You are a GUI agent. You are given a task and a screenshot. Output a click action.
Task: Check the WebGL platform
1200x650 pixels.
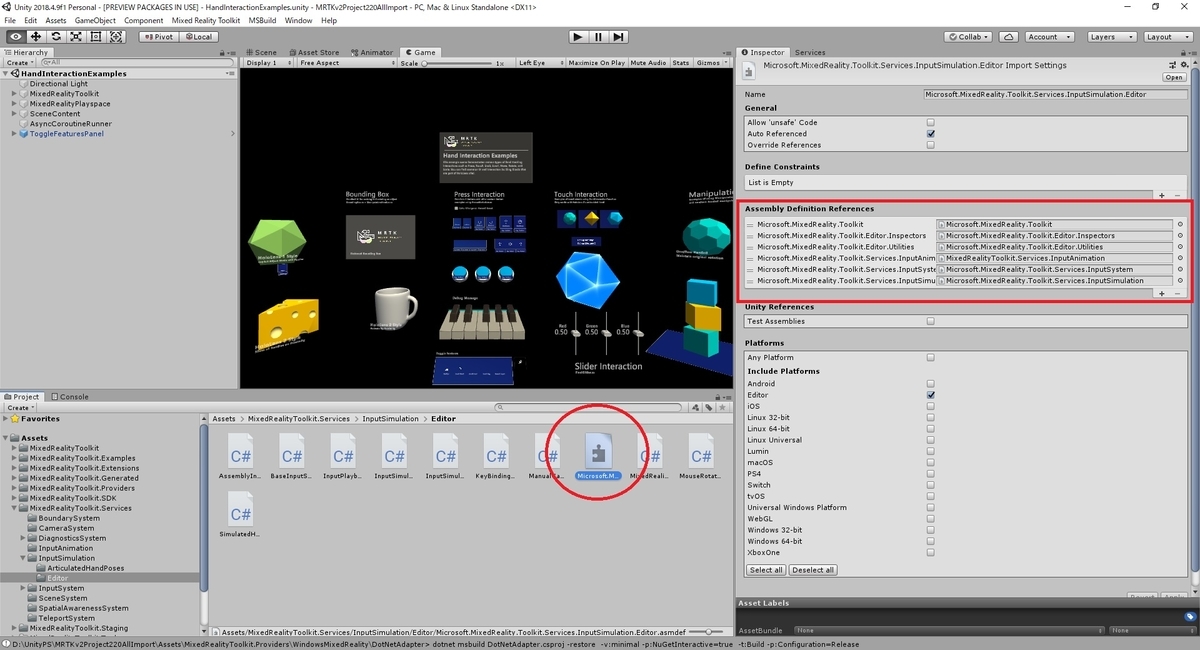tap(930, 519)
